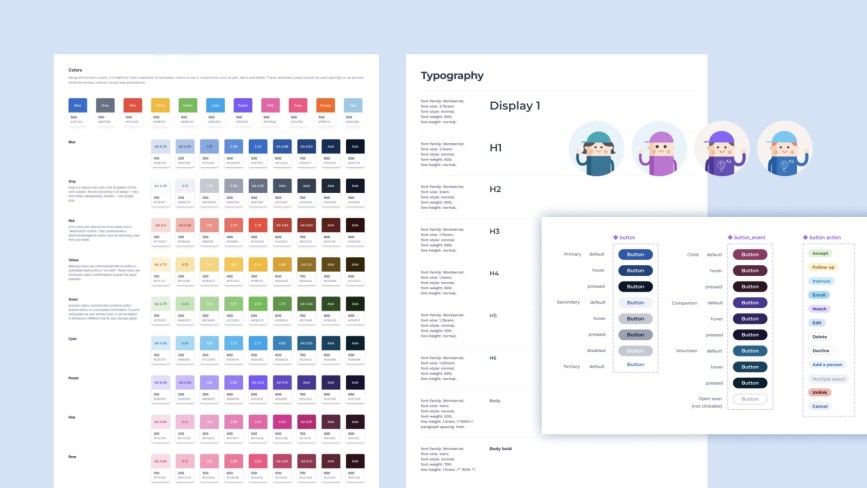Pick the Blue row 100 shade swatch
Screen dimensions: 867x488
coord(160,146)
